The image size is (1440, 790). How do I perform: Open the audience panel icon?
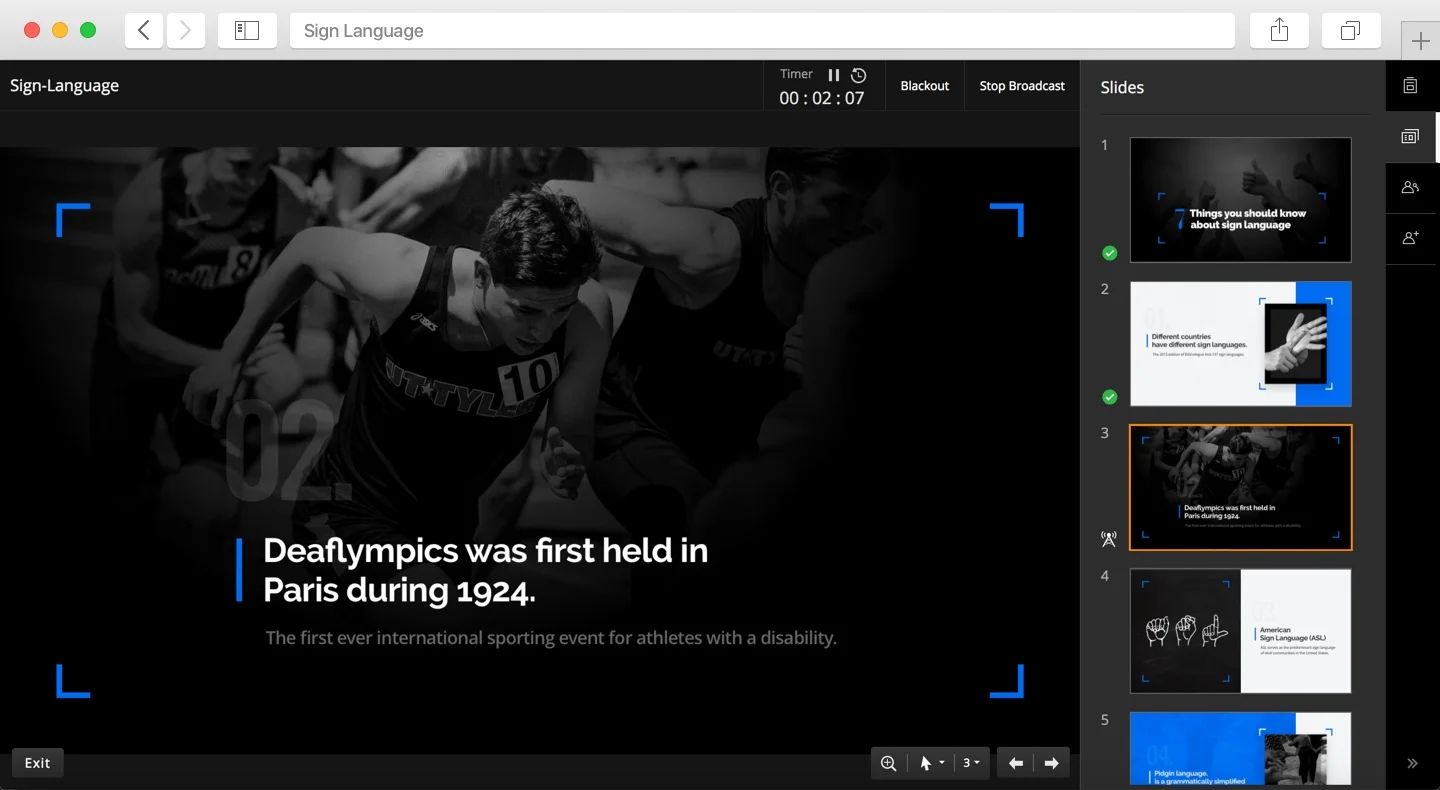pyautogui.click(x=1410, y=188)
